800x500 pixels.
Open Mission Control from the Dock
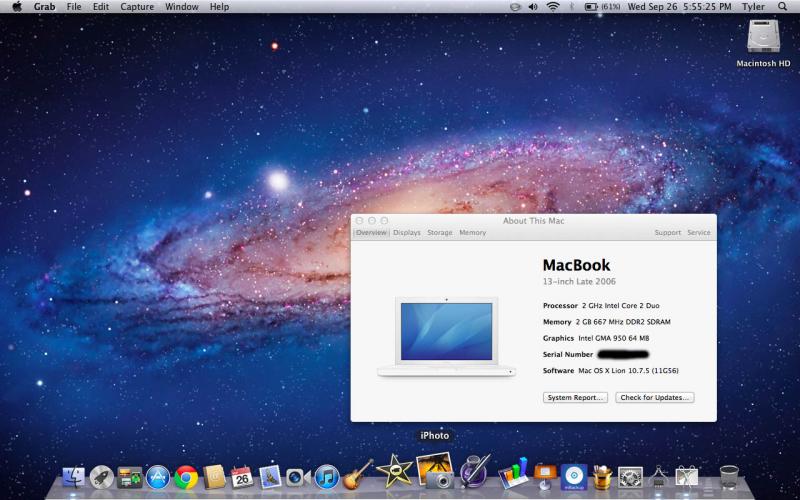coord(130,478)
